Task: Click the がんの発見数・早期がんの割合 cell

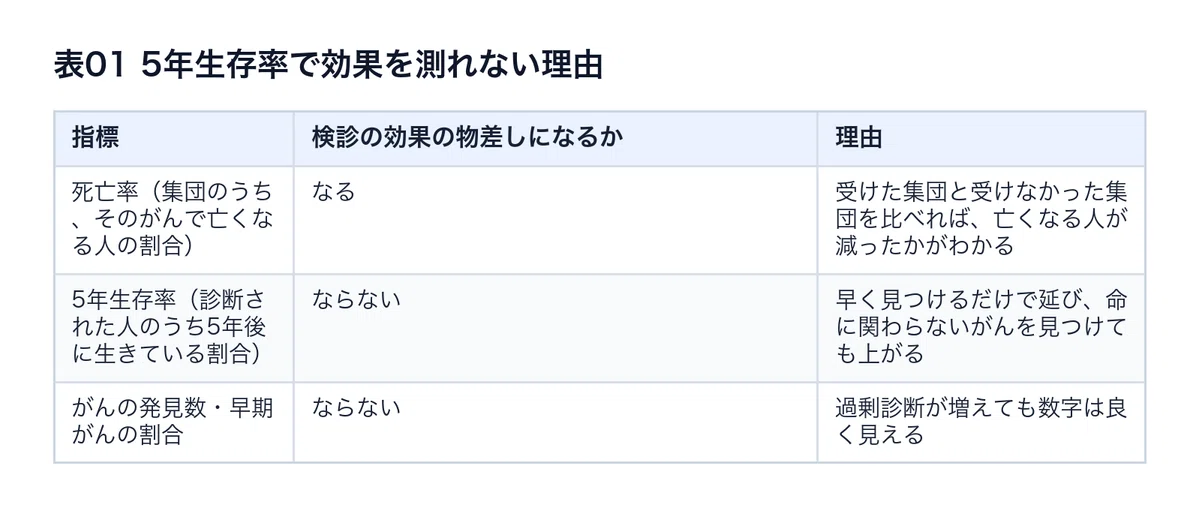Action: click(173, 422)
